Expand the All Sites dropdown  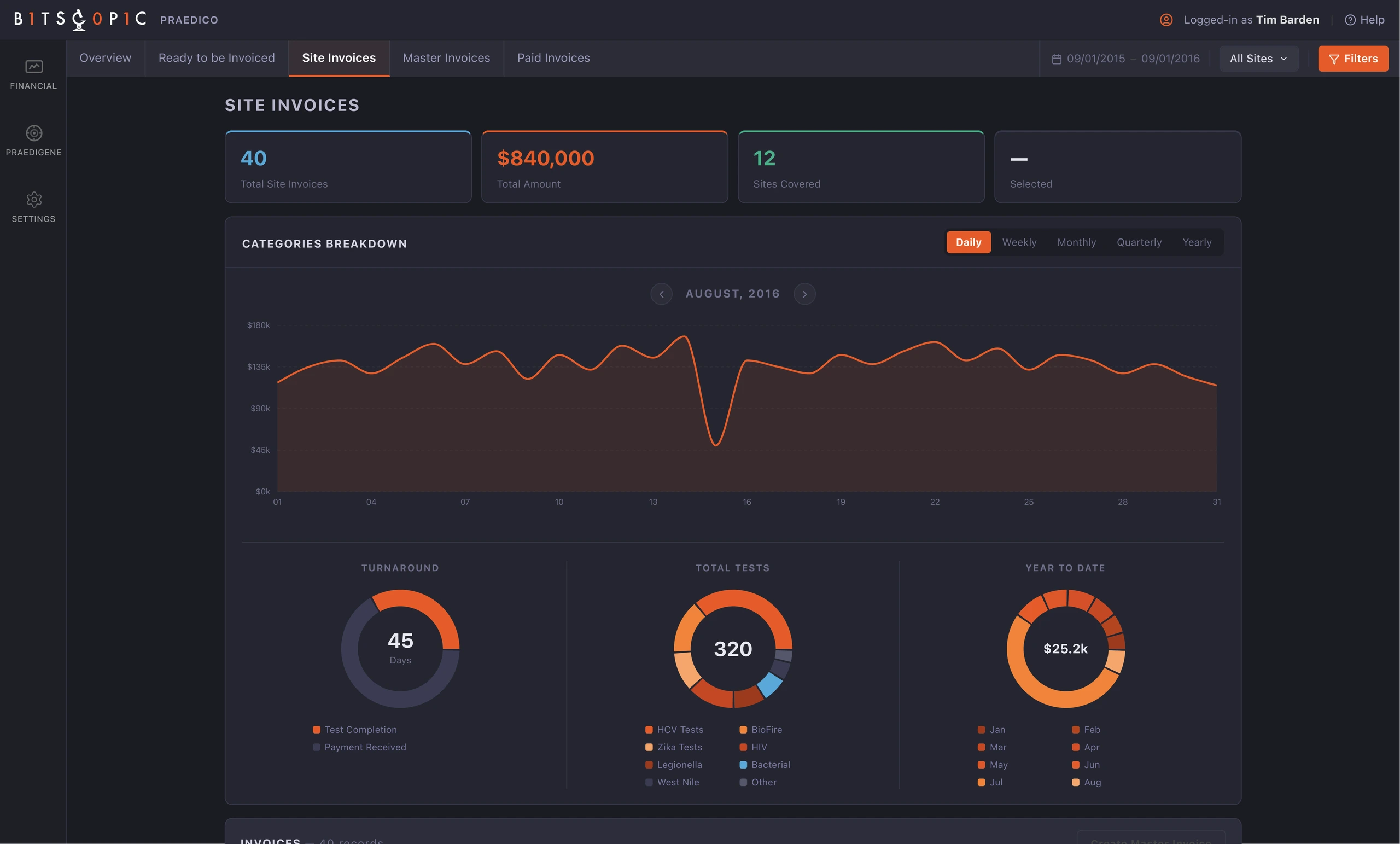[x=1258, y=59]
